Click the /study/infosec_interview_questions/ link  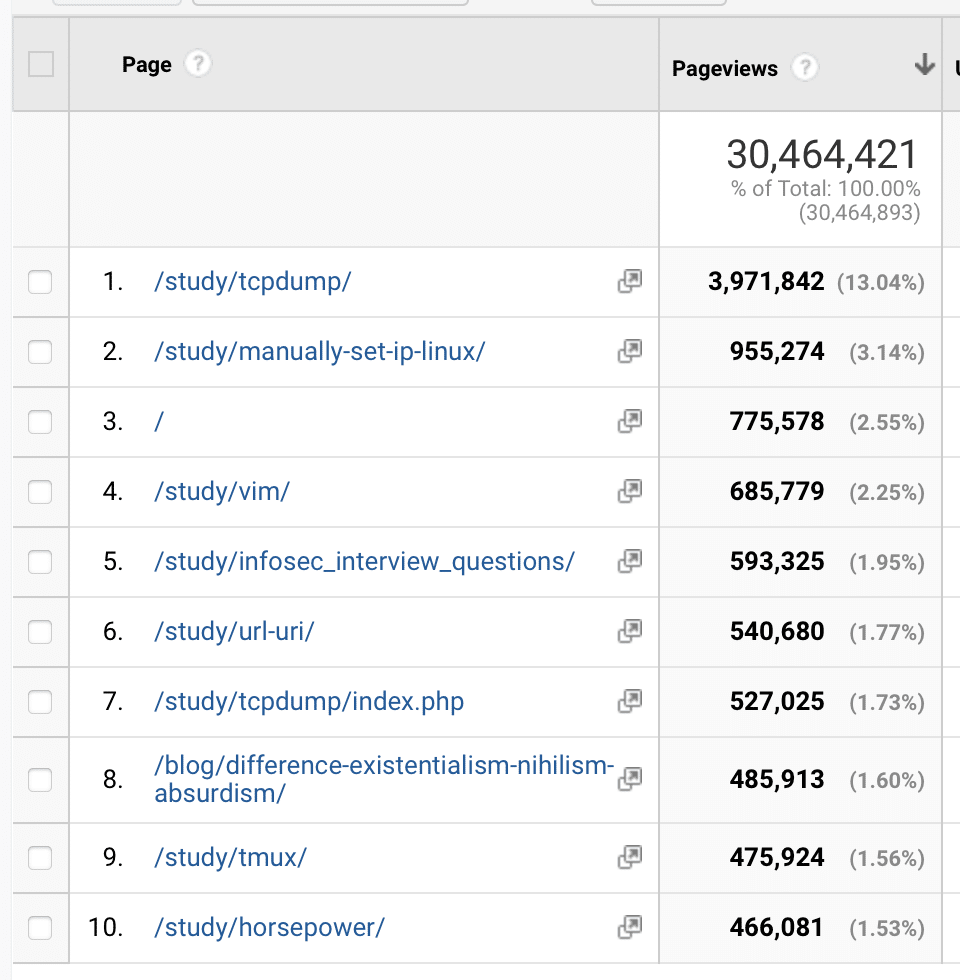pyautogui.click(x=364, y=561)
